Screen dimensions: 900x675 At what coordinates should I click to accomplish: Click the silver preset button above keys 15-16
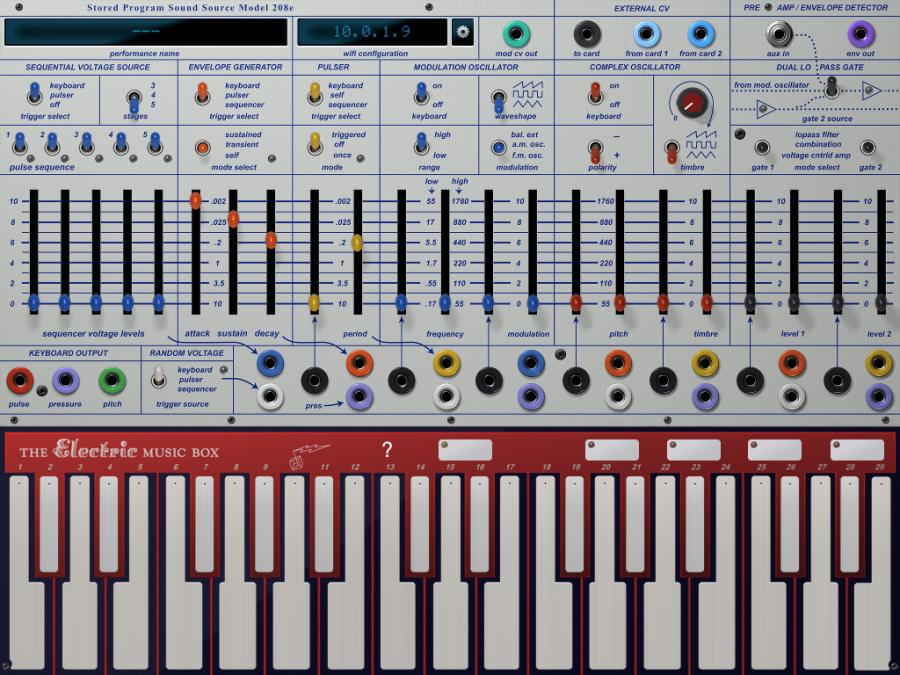pos(465,450)
